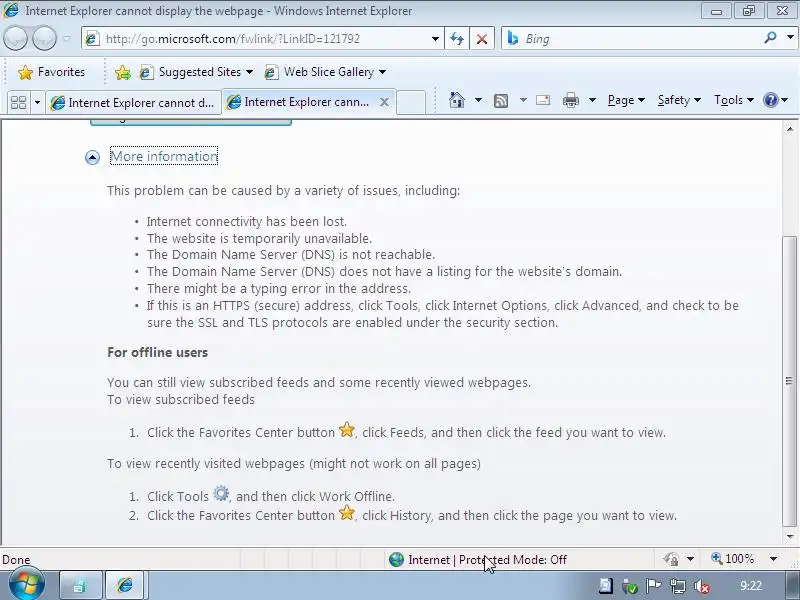Click the vertical scrollbar up arrow
Image resolution: width=800 pixels, height=600 pixels.
pos(790,129)
